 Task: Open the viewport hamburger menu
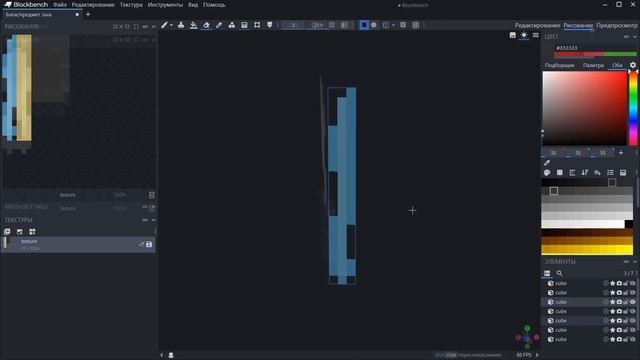(x=536, y=35)
